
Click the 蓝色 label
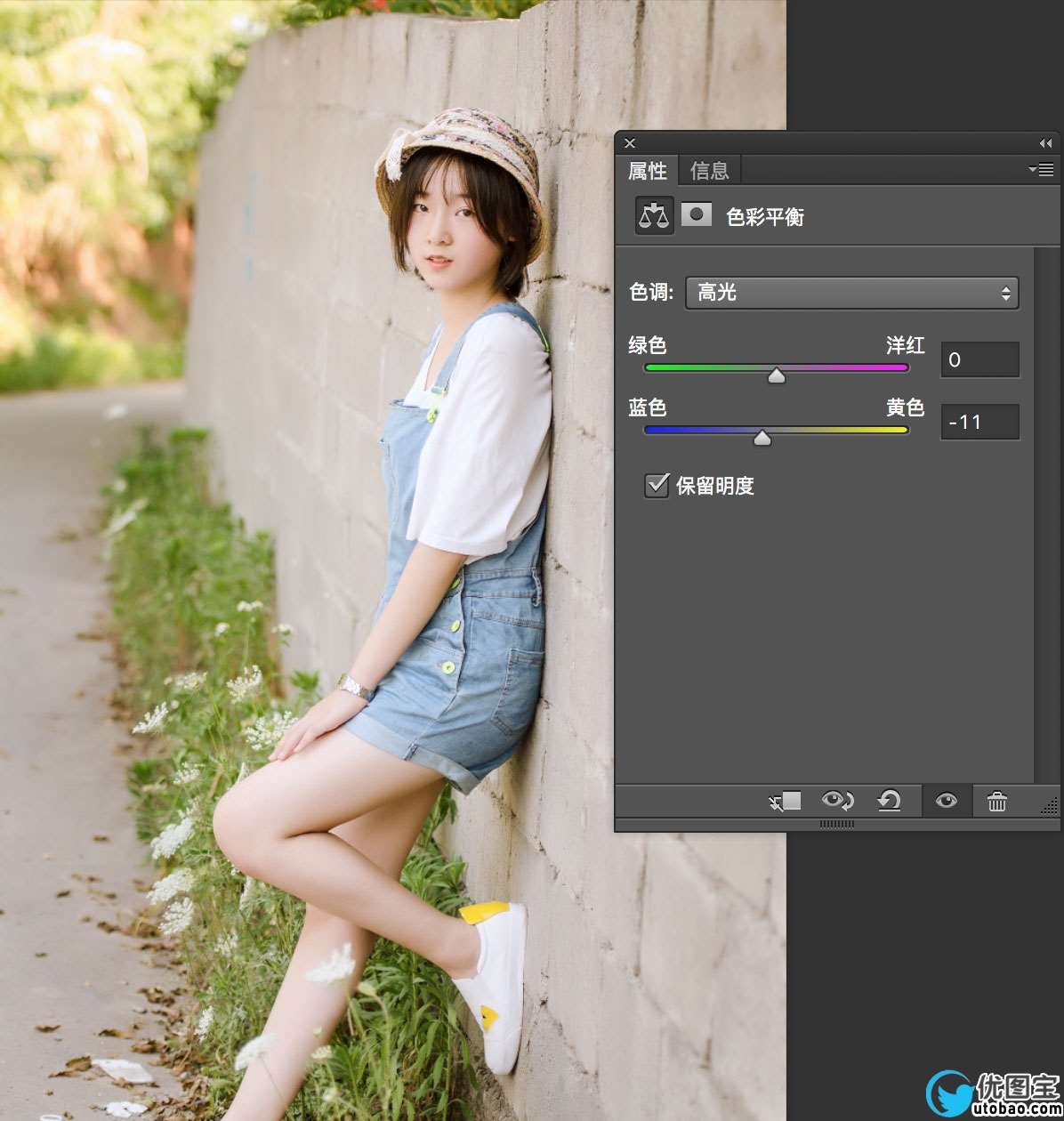[x=648, y=407]
